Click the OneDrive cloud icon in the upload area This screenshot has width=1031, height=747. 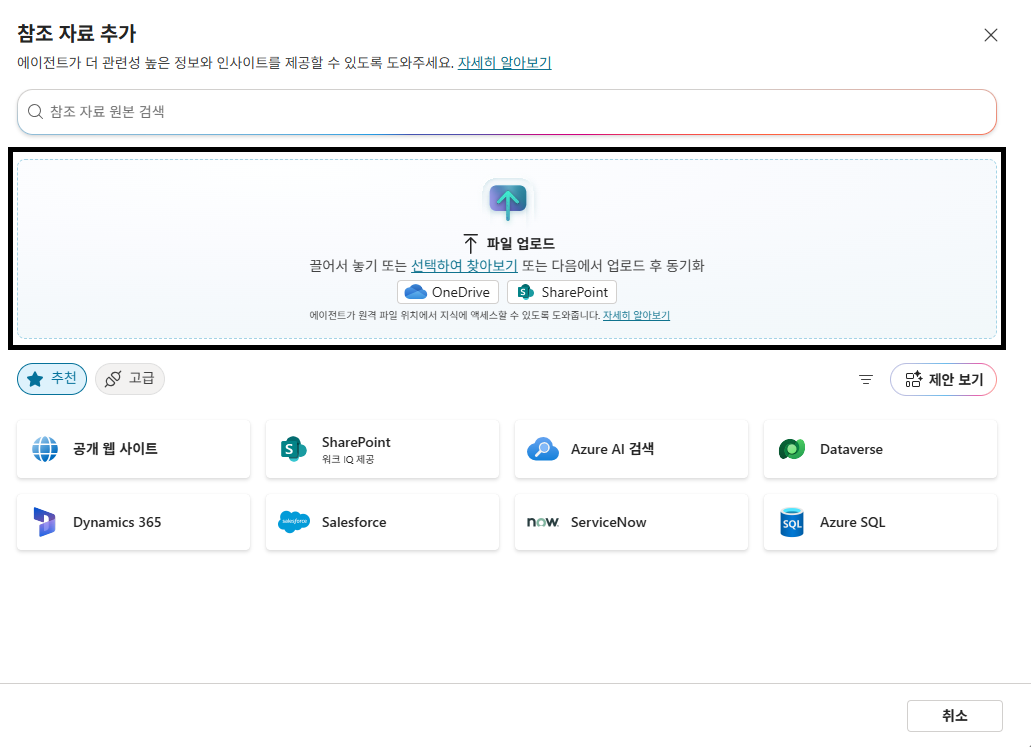(x=416, y=292)
